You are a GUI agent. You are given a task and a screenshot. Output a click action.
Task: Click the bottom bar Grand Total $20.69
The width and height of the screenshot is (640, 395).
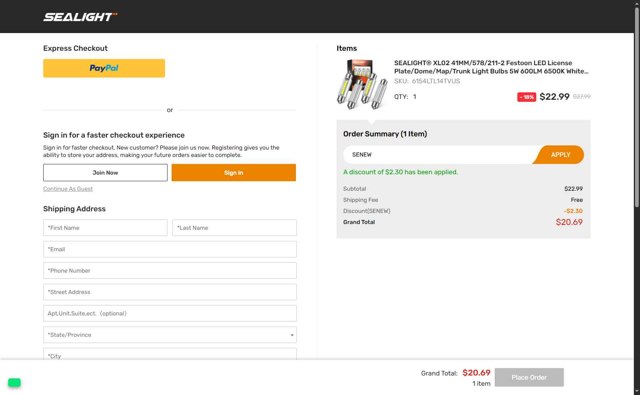click(x=476, y=373)
